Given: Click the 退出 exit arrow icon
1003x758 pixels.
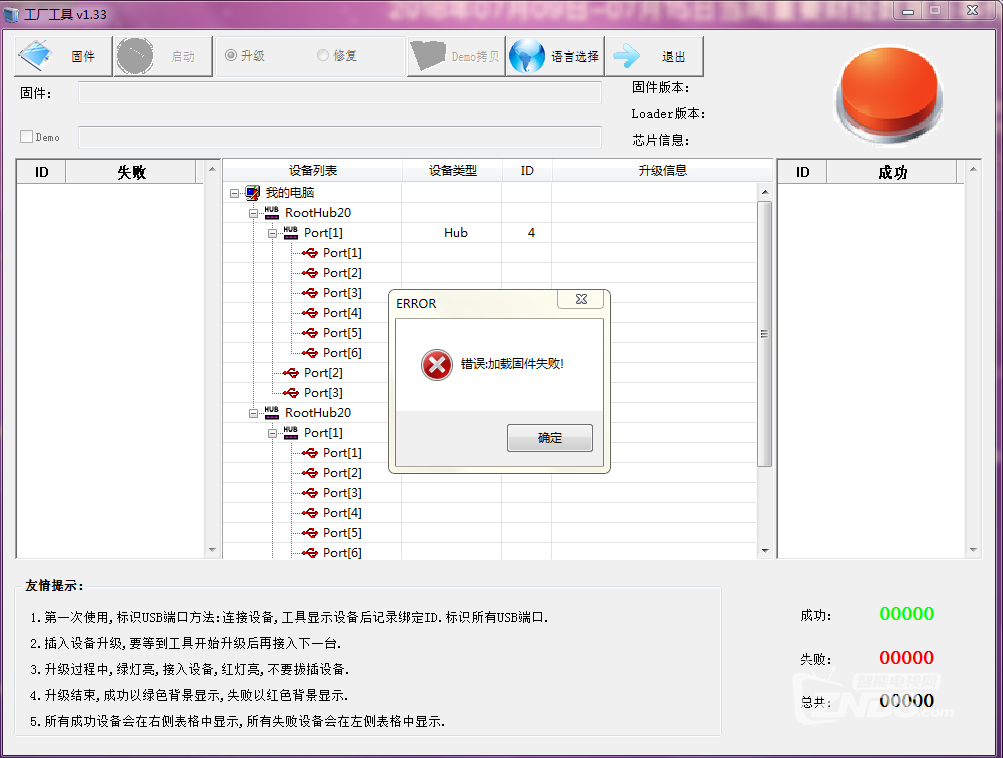Looking at the screenshot, I should coord(627,56).
